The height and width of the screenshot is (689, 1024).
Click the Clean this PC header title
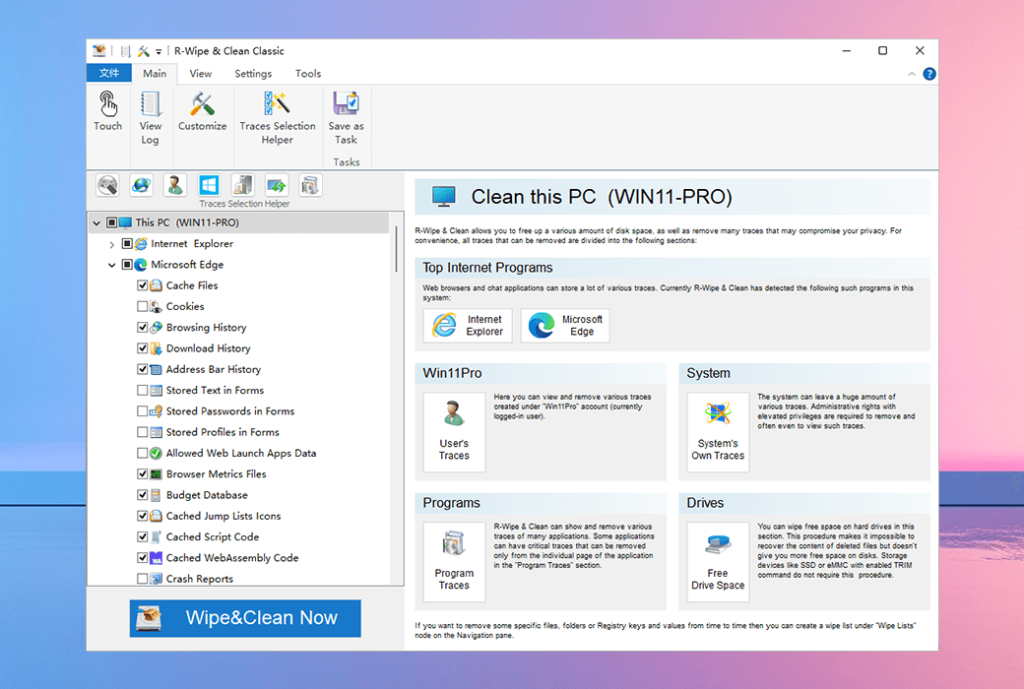coord(601,197)
